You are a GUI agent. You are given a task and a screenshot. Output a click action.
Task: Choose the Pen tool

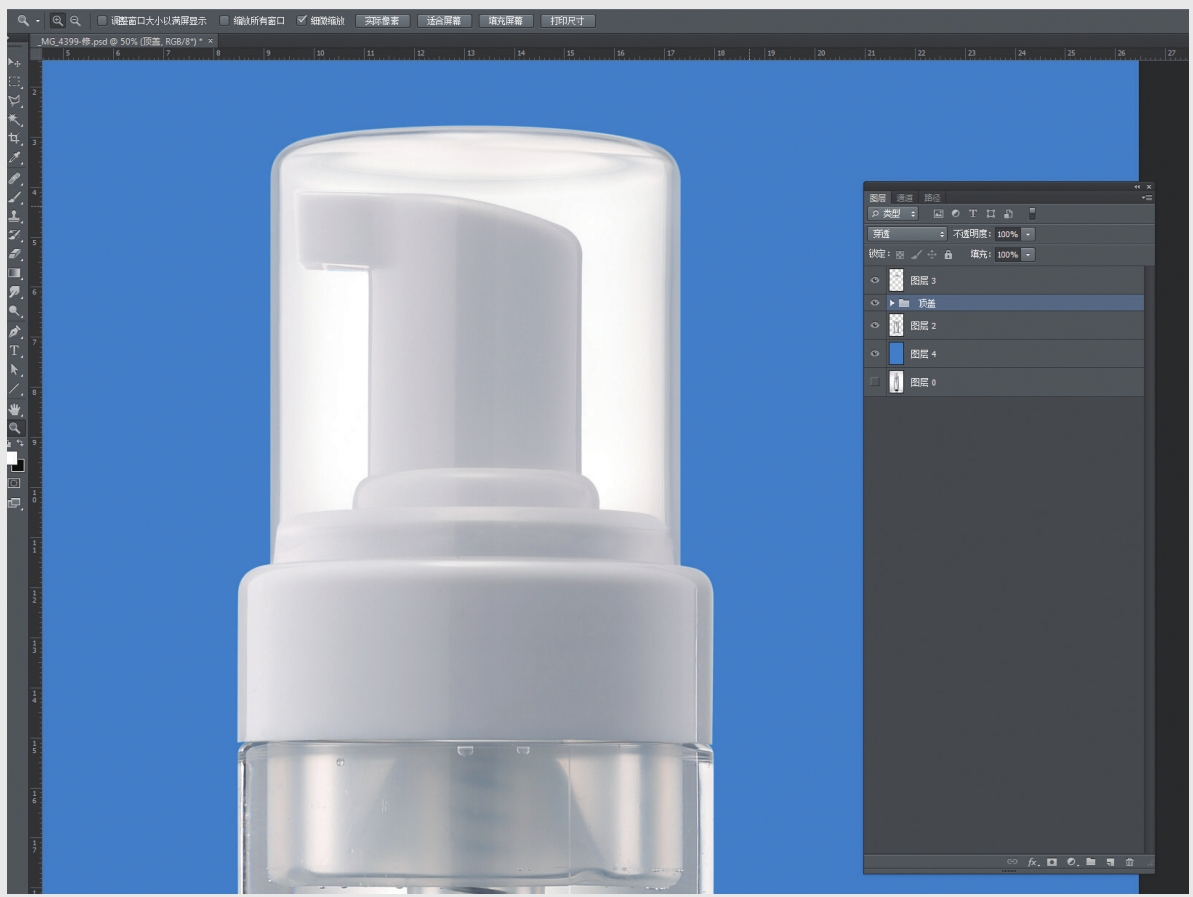click(x=14, y=331)
